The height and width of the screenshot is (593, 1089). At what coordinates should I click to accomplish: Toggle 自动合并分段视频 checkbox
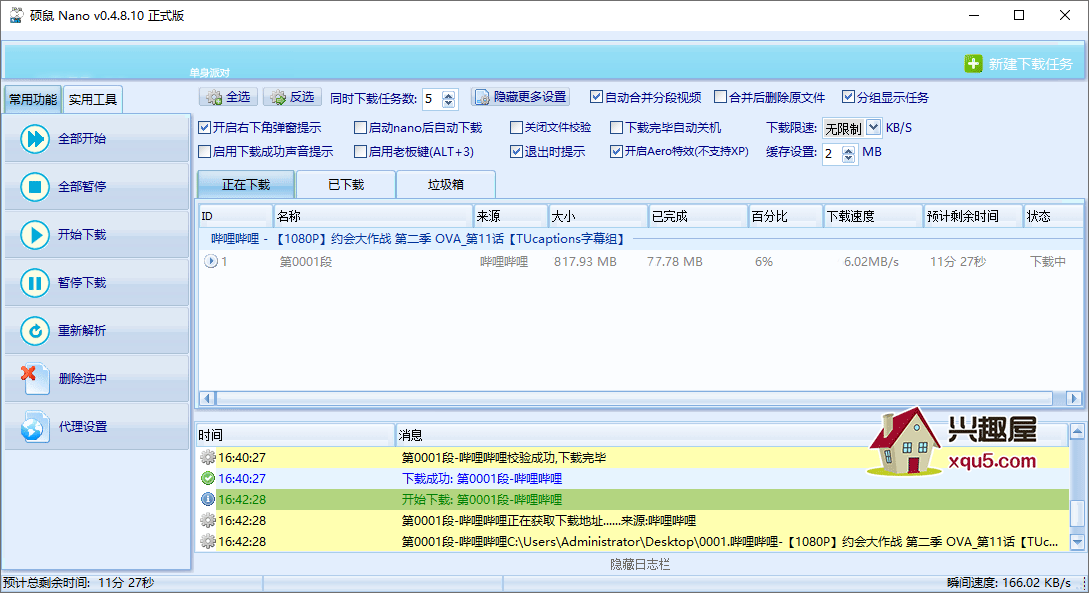pyautogui.click(x=597, y=97)
